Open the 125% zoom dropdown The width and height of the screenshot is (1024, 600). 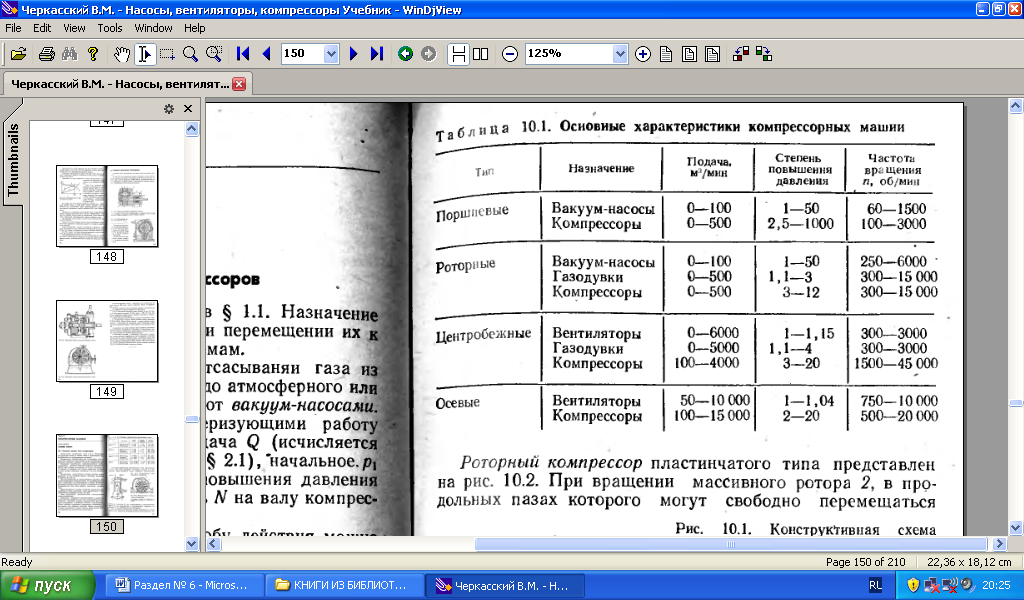pyautogui.click(x=620, y=54)
